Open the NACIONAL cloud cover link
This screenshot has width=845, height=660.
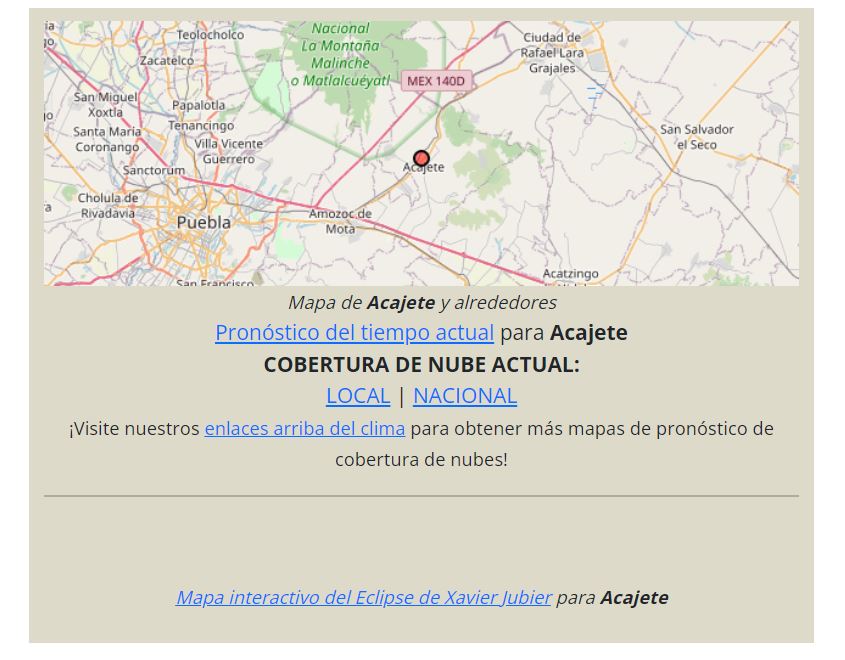(x=464, y=395)
